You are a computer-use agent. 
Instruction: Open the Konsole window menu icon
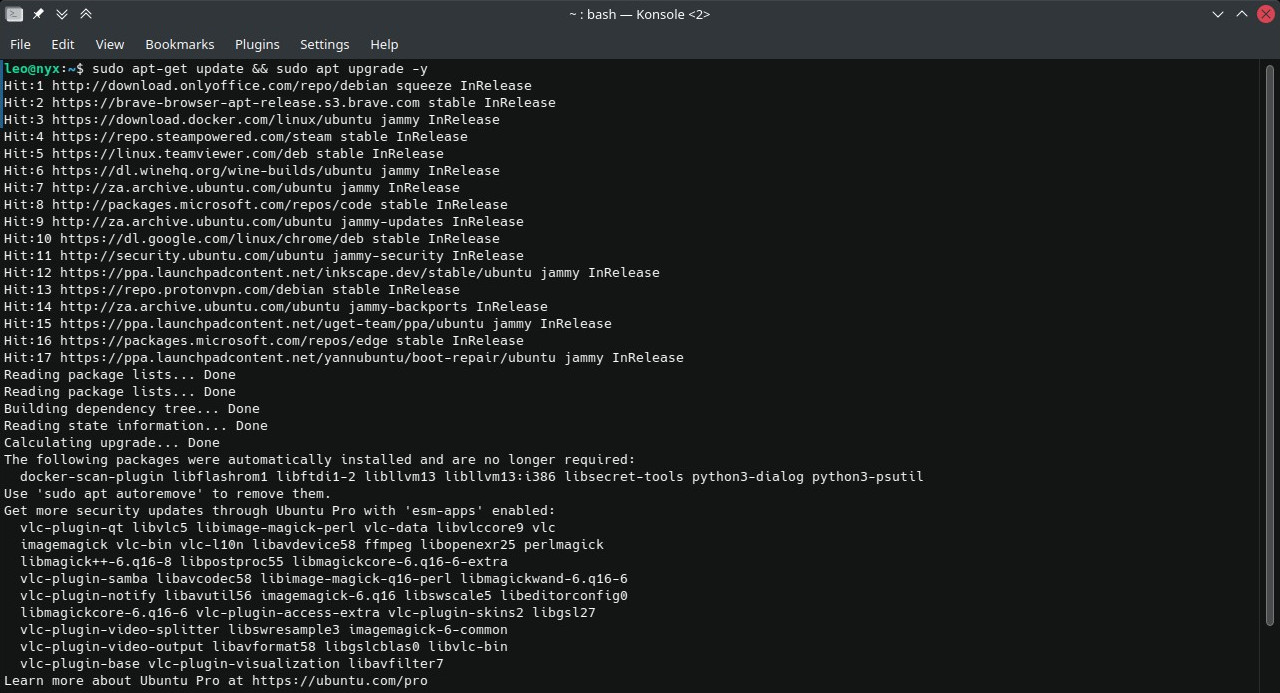pyautogui.click(x=14, y=14)
